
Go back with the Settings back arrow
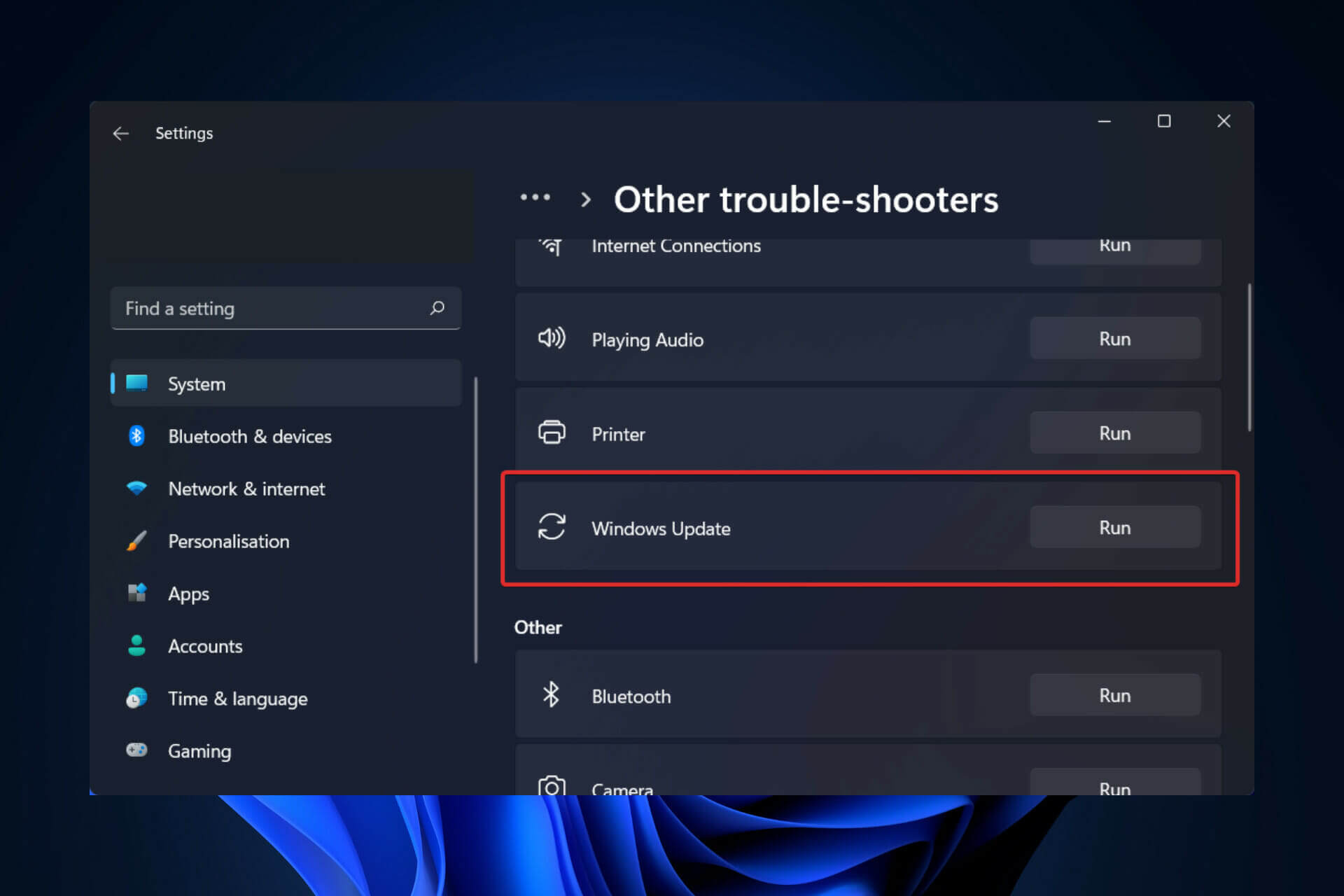click(x=121, y=133)
